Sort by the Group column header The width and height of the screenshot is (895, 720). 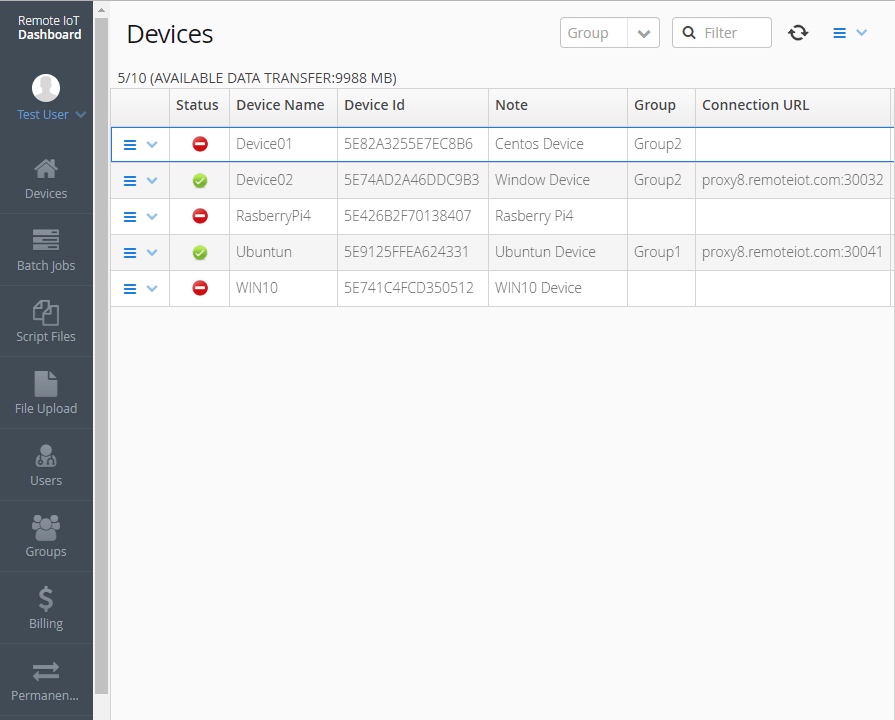coord(661,106)
